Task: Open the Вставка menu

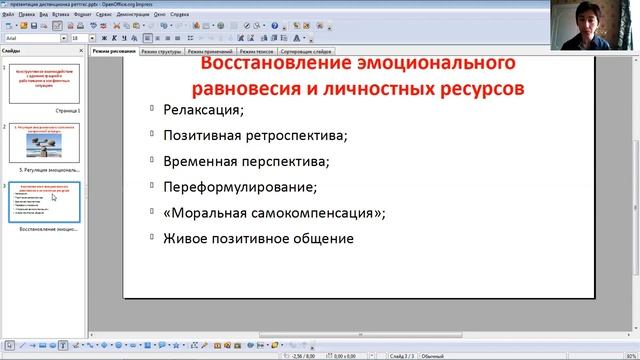Action: click(60, 14)
